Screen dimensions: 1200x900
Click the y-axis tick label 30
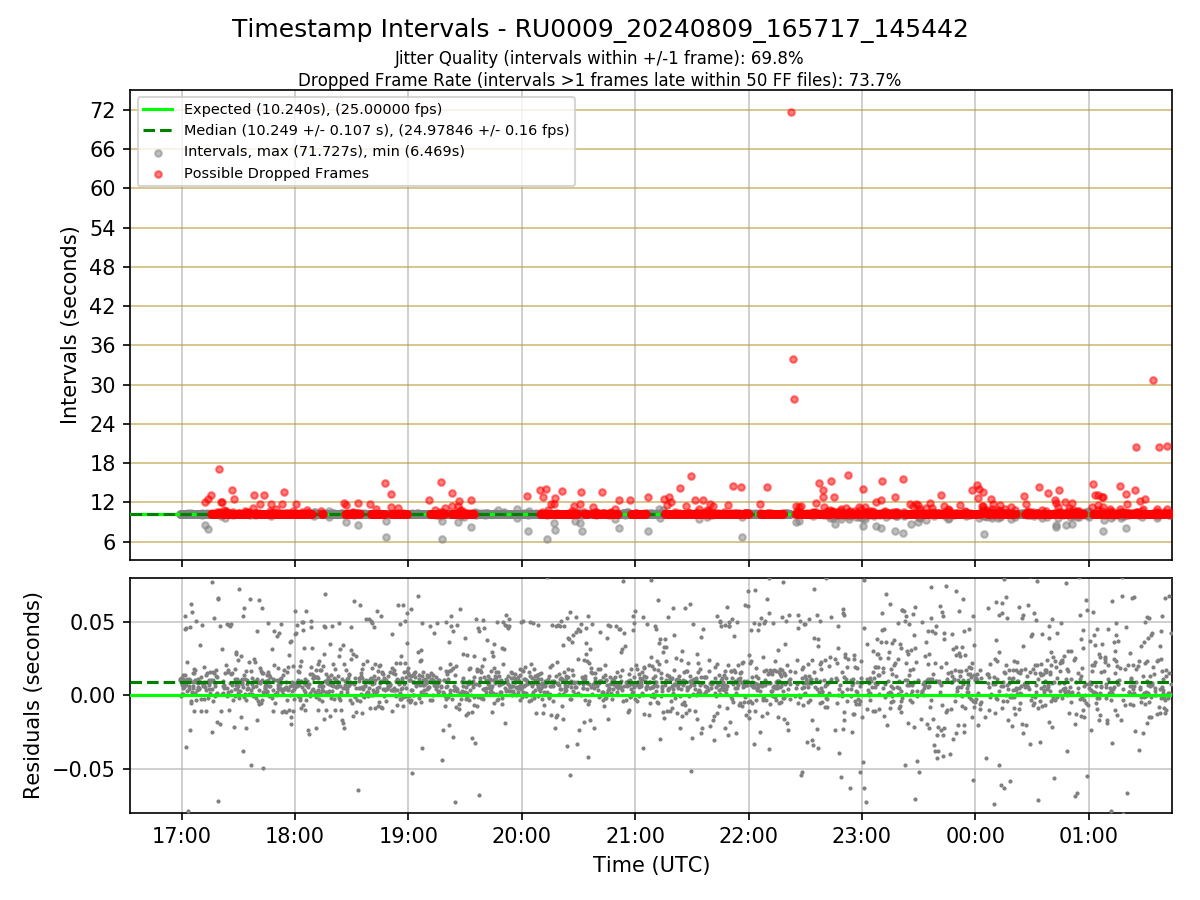click(x=104, y=385)
